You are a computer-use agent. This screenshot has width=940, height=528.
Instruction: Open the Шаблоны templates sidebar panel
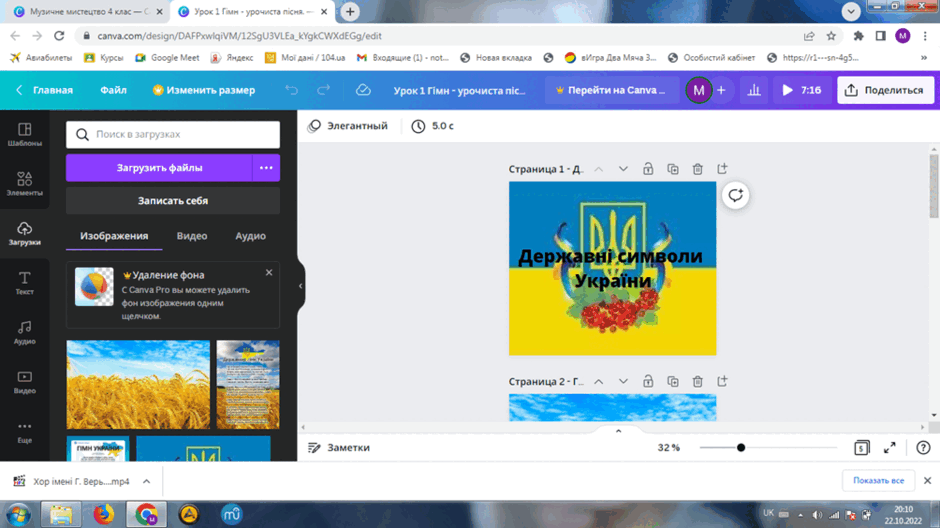tap(25, 134)
